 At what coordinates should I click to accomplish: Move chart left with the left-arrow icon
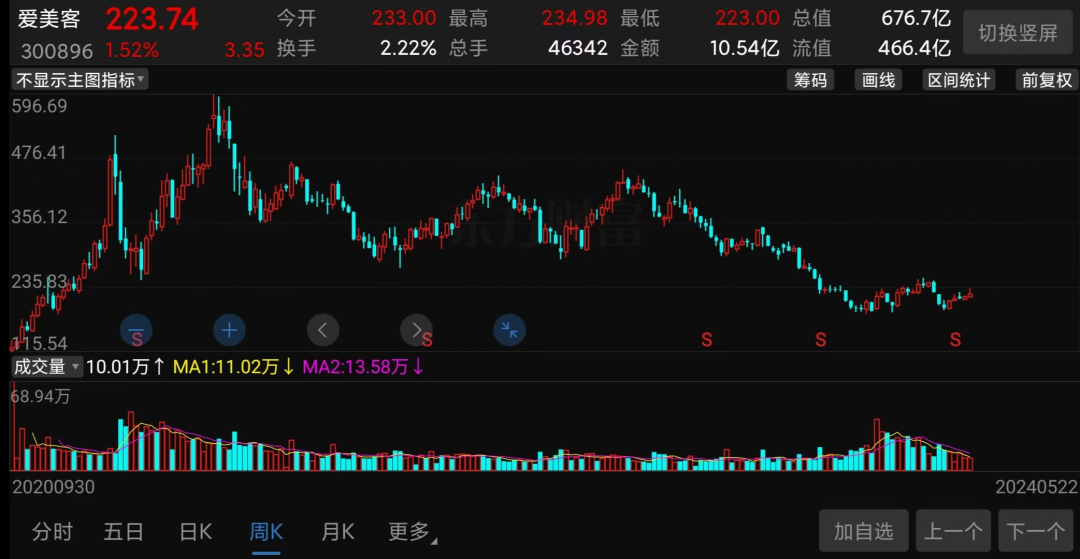coord(323,330)
